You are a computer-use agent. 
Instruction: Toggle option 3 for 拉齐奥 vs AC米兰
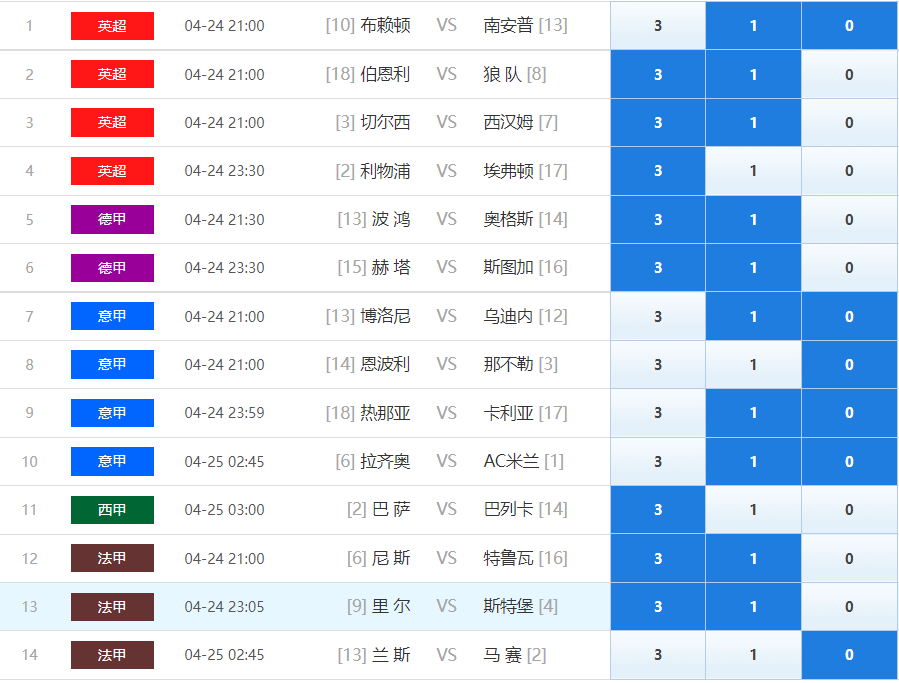pyautogui.click(x=658, y=462)
